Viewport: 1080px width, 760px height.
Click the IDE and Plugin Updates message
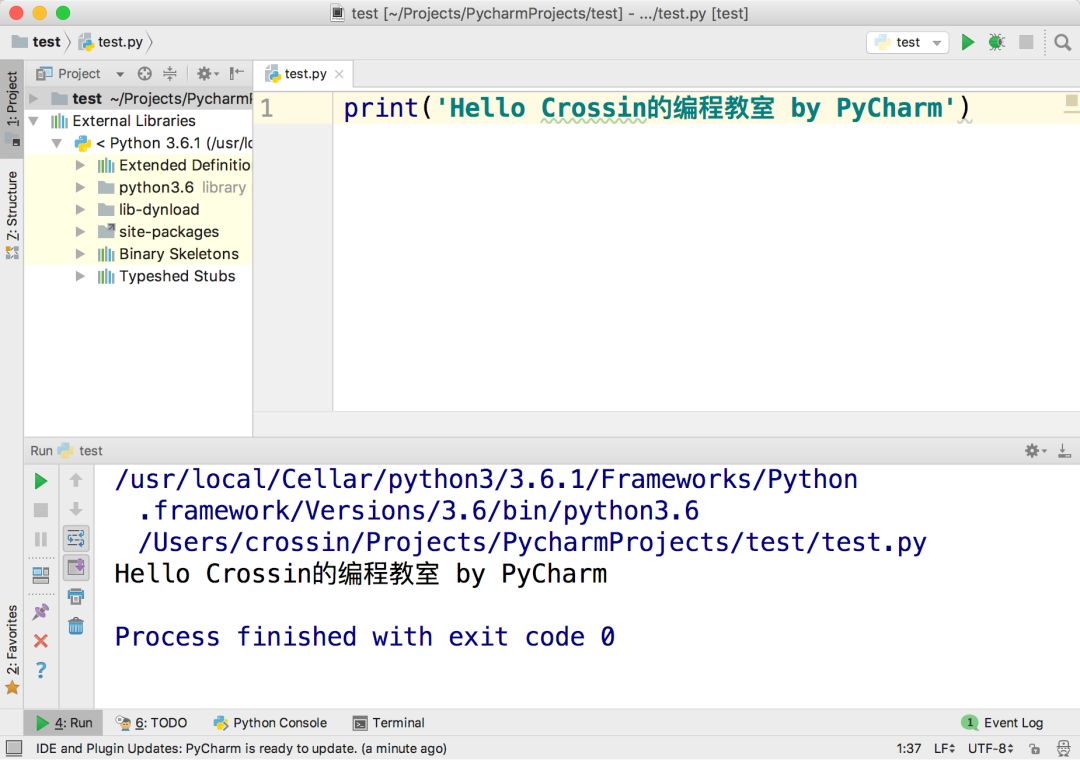click(241, 748)
